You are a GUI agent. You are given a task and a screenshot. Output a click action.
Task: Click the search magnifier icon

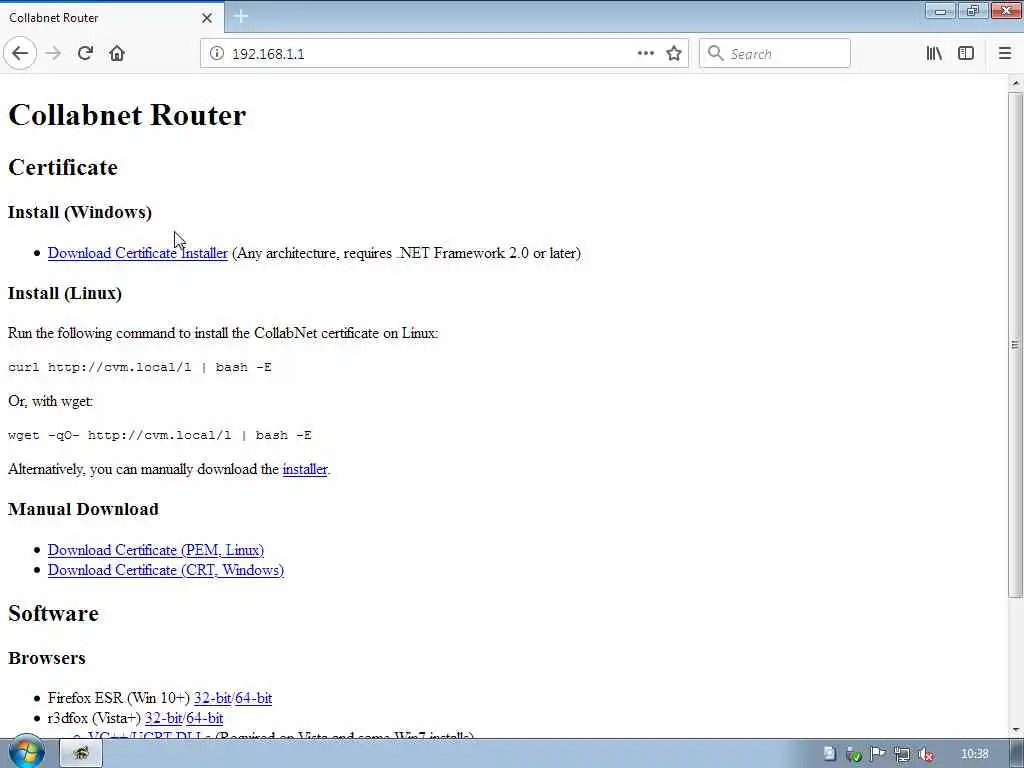pos(715,54)
